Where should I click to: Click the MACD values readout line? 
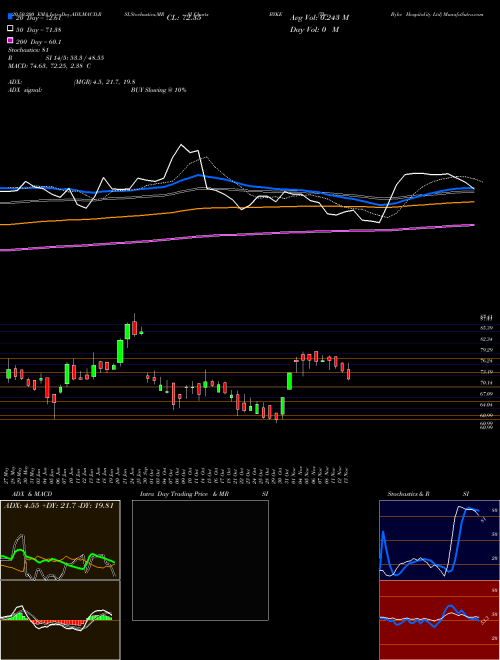click(x=50, y=66)
